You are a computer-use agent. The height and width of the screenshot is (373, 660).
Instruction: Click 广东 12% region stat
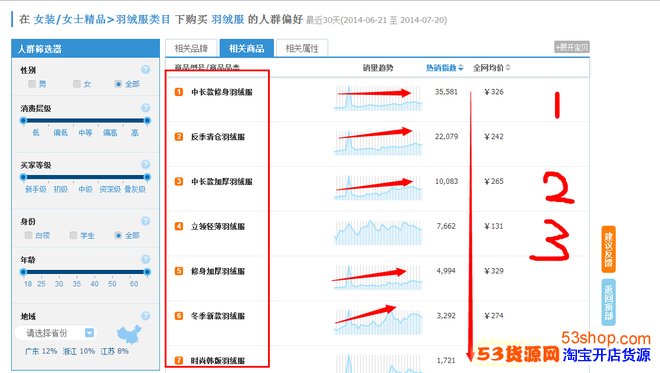tap(40, 351)
